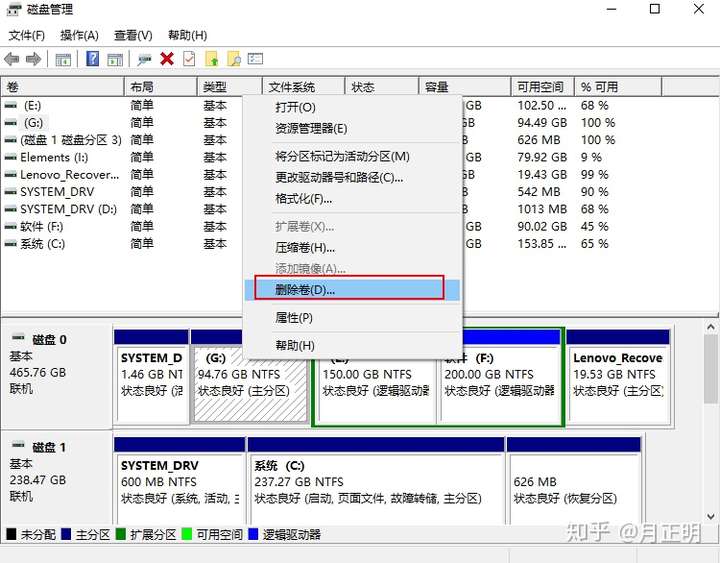Click the red X delete toolbar icon

point(167,59)
